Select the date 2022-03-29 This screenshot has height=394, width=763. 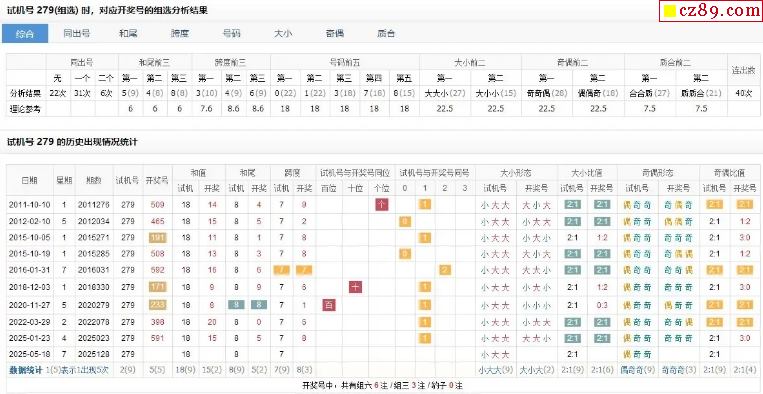tap(29, 322)
